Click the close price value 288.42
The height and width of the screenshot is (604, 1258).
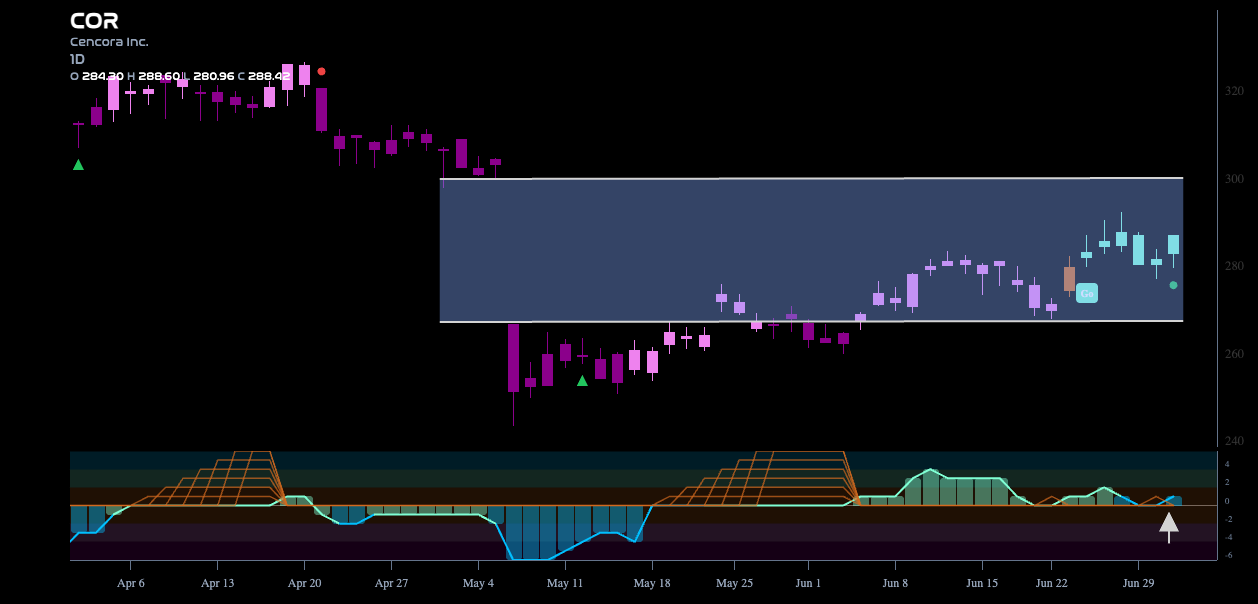[x=269, y=76]
